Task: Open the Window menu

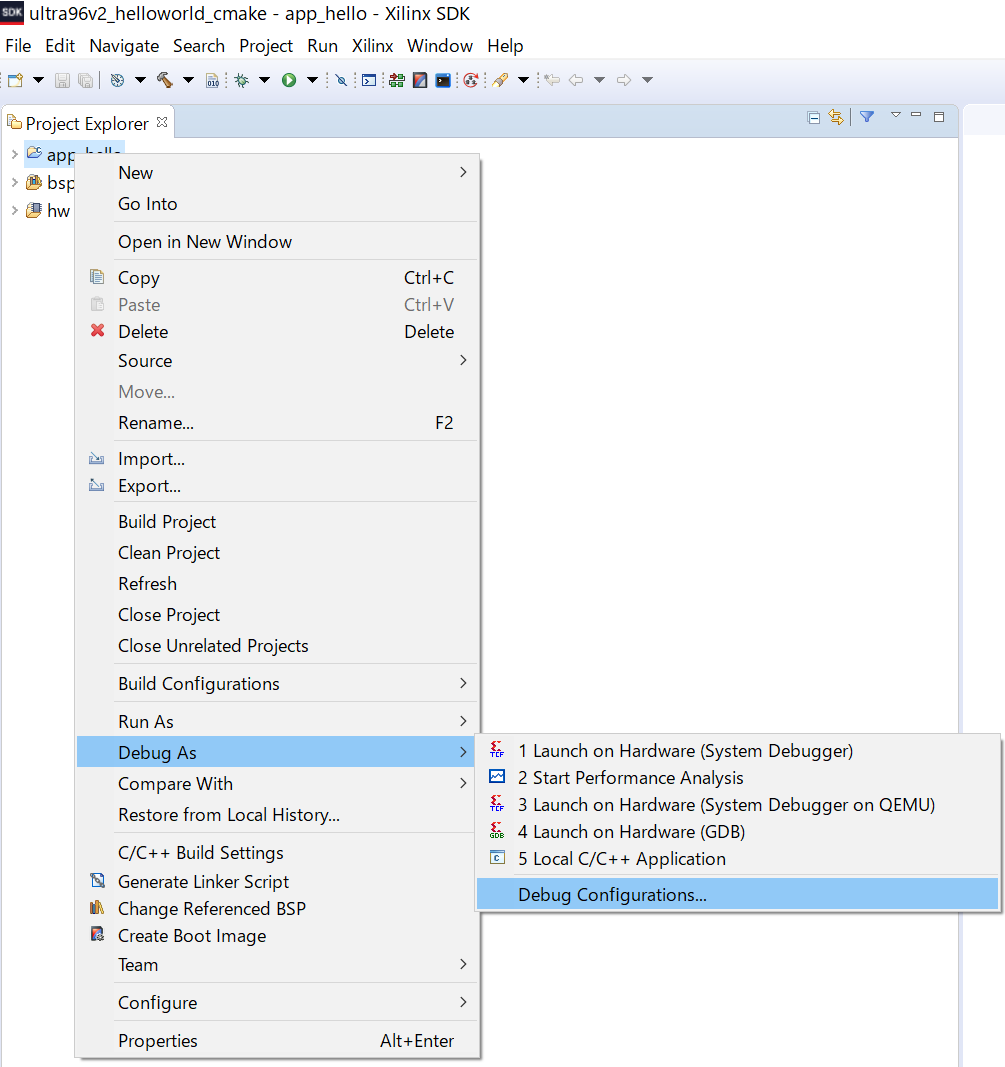Action: 440,46
